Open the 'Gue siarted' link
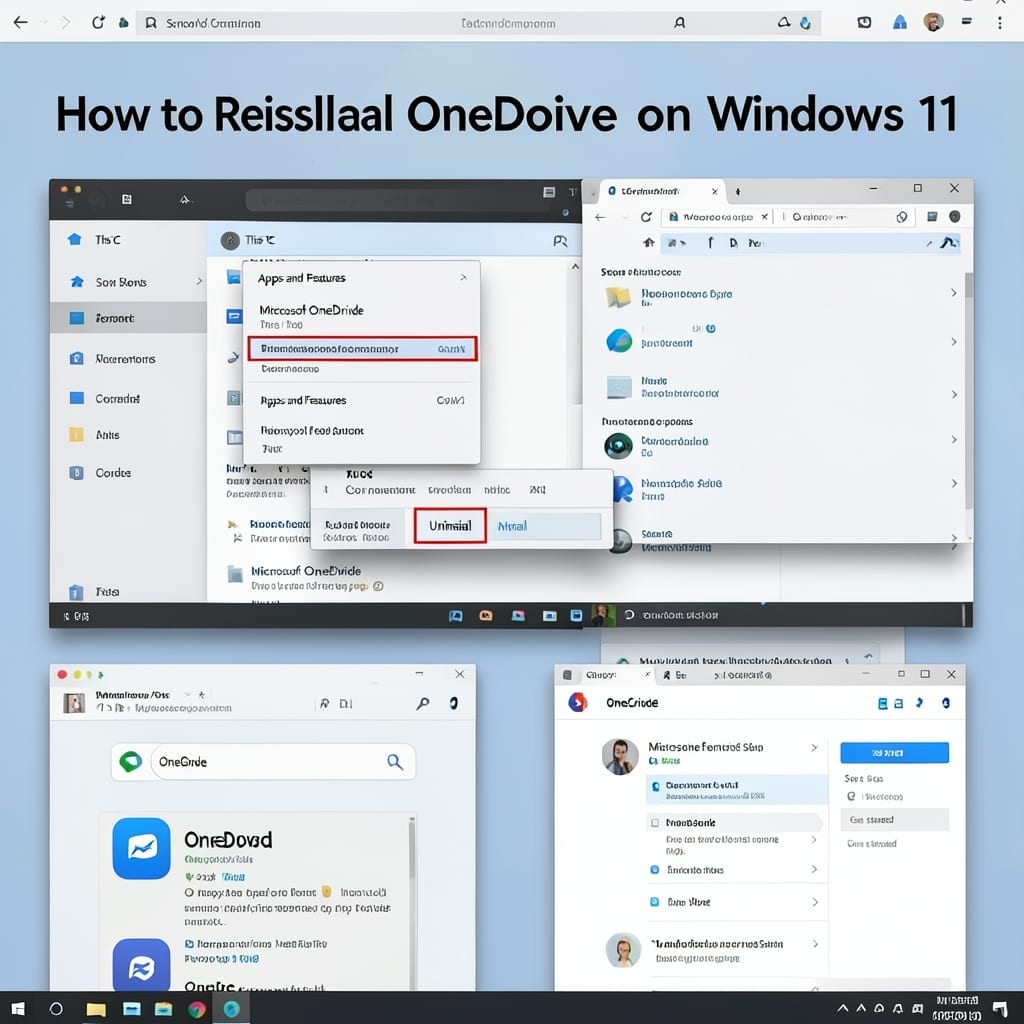1024x1024 pixels. pyautogui.click(x=871, y=844)
